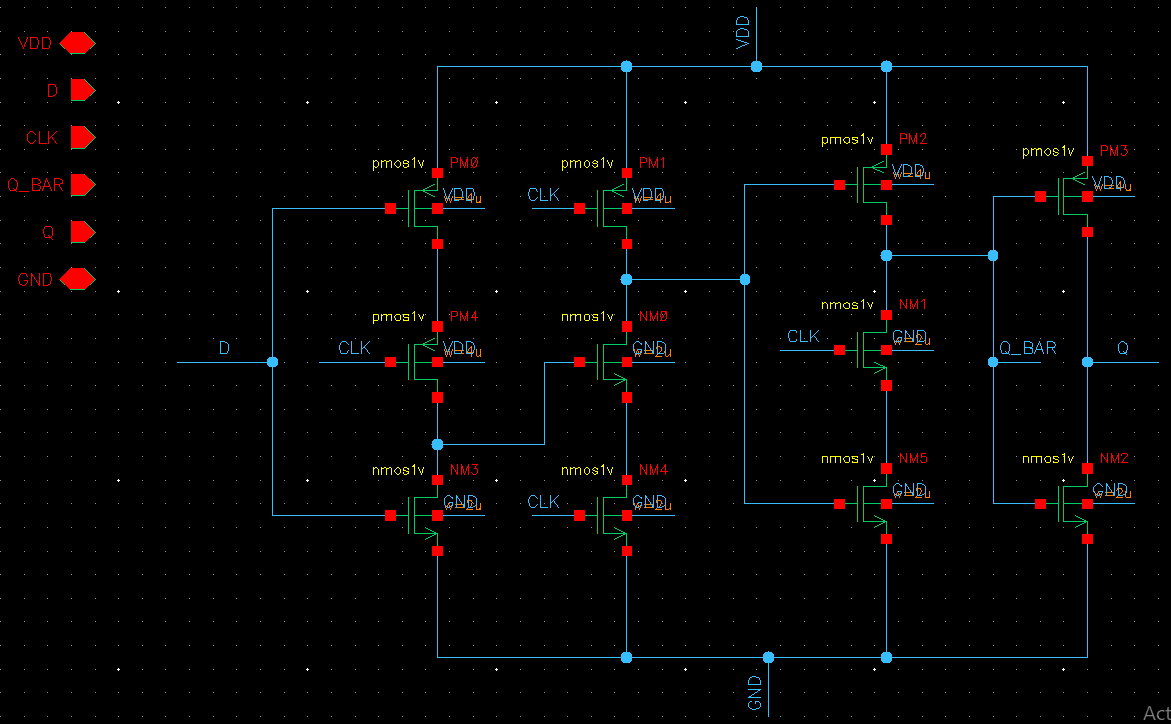
Task: Click the pmos1v cell name above PM0
Action: [398, 163]
